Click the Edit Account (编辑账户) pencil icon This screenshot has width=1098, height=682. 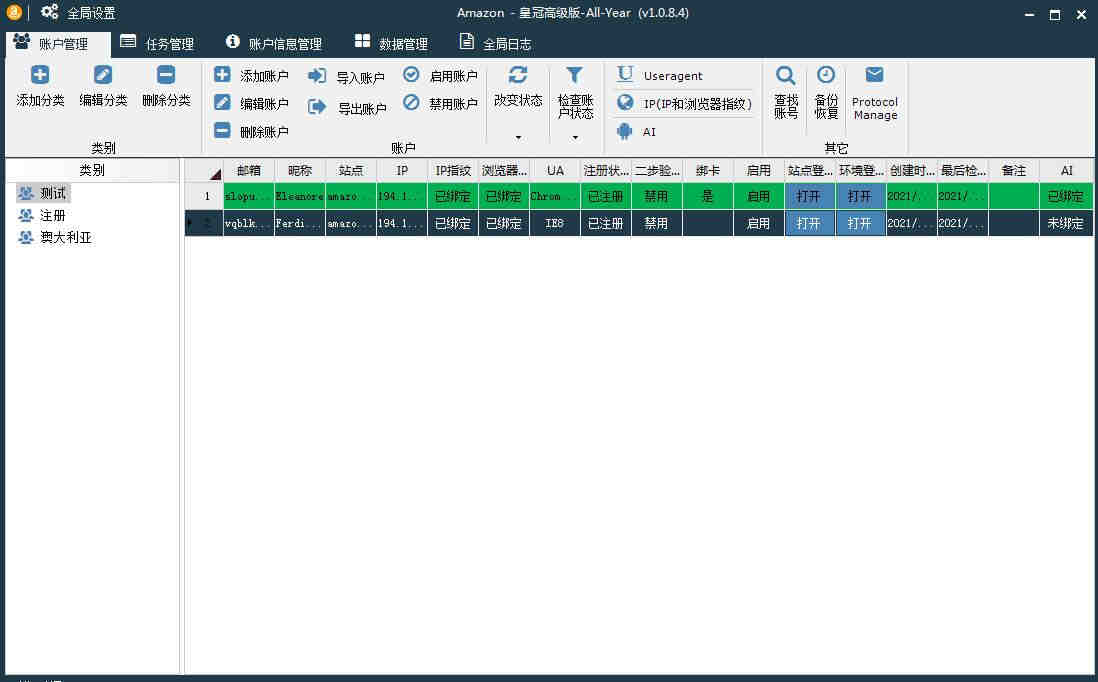(222, 102)
